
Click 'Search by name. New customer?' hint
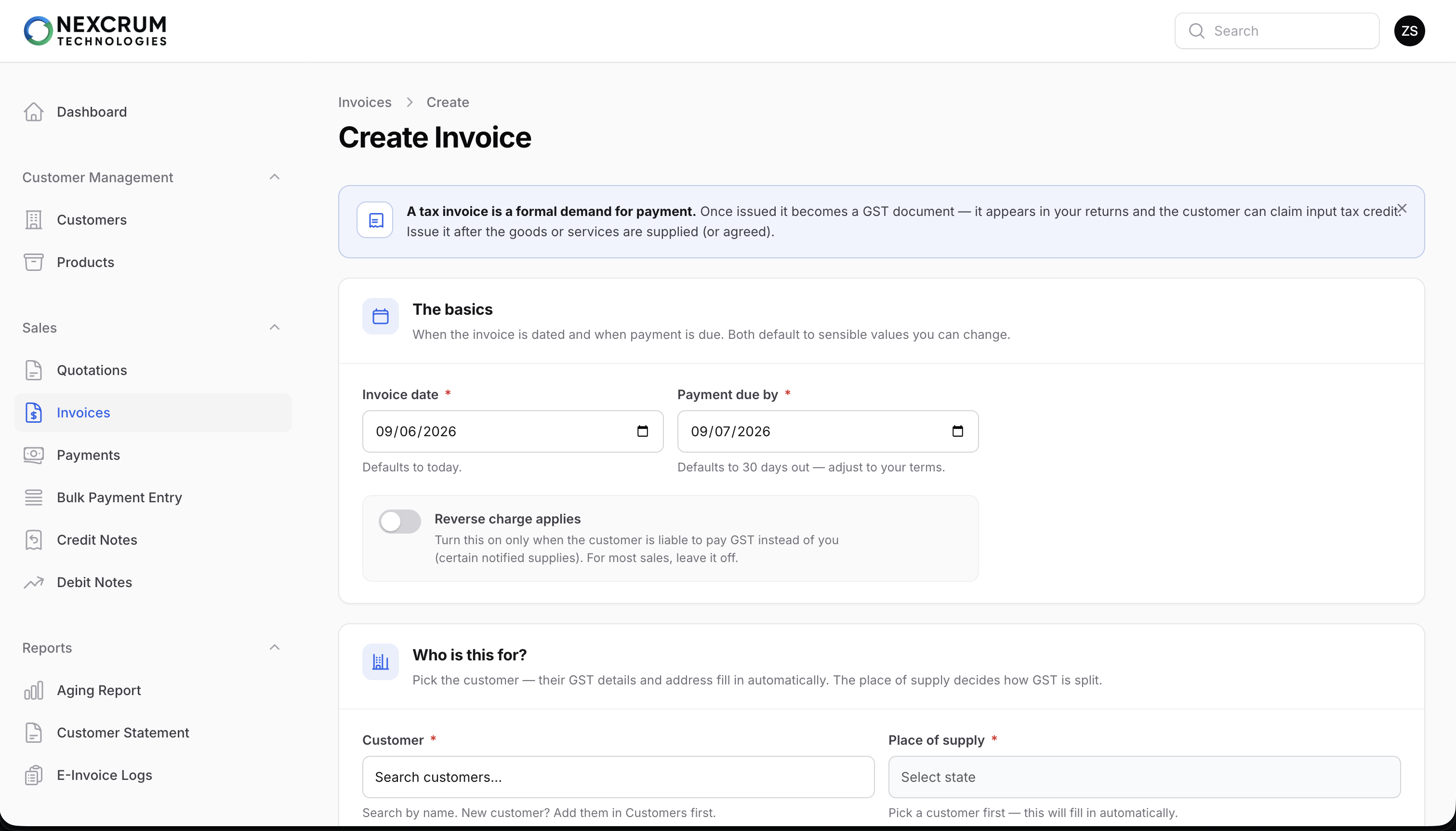[x=539, y=813]
